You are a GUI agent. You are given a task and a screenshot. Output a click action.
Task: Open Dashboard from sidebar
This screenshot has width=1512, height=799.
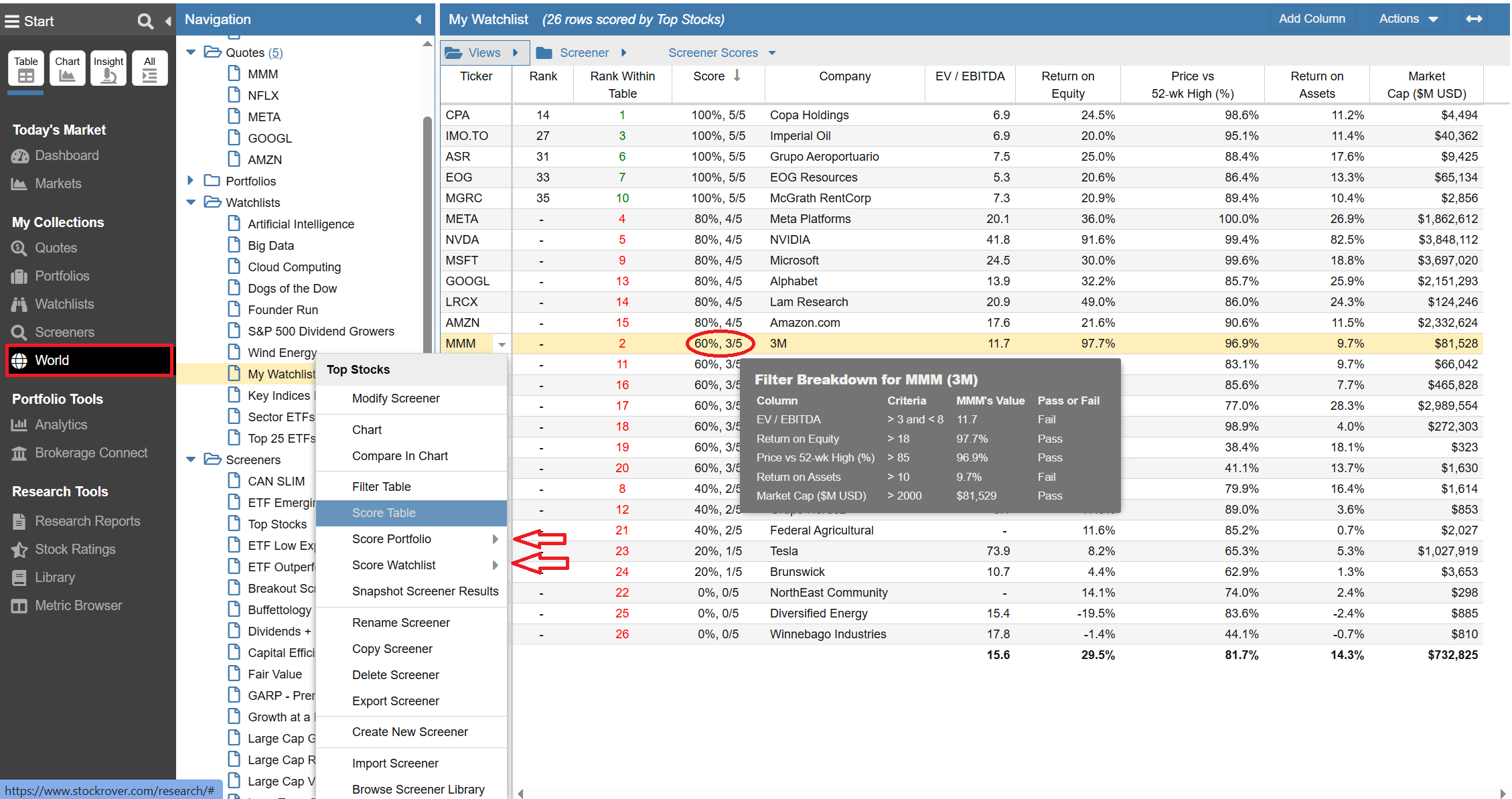point(56,155)
